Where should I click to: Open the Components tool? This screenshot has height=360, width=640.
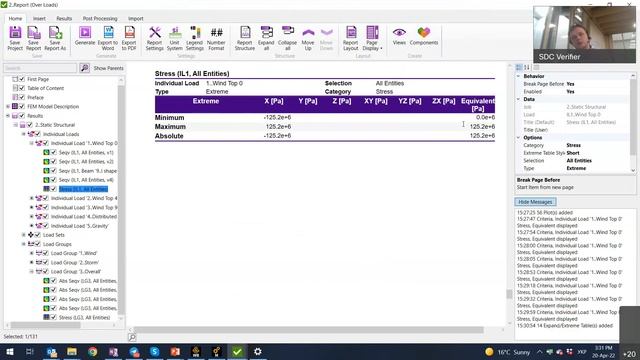tap(424, 36)
